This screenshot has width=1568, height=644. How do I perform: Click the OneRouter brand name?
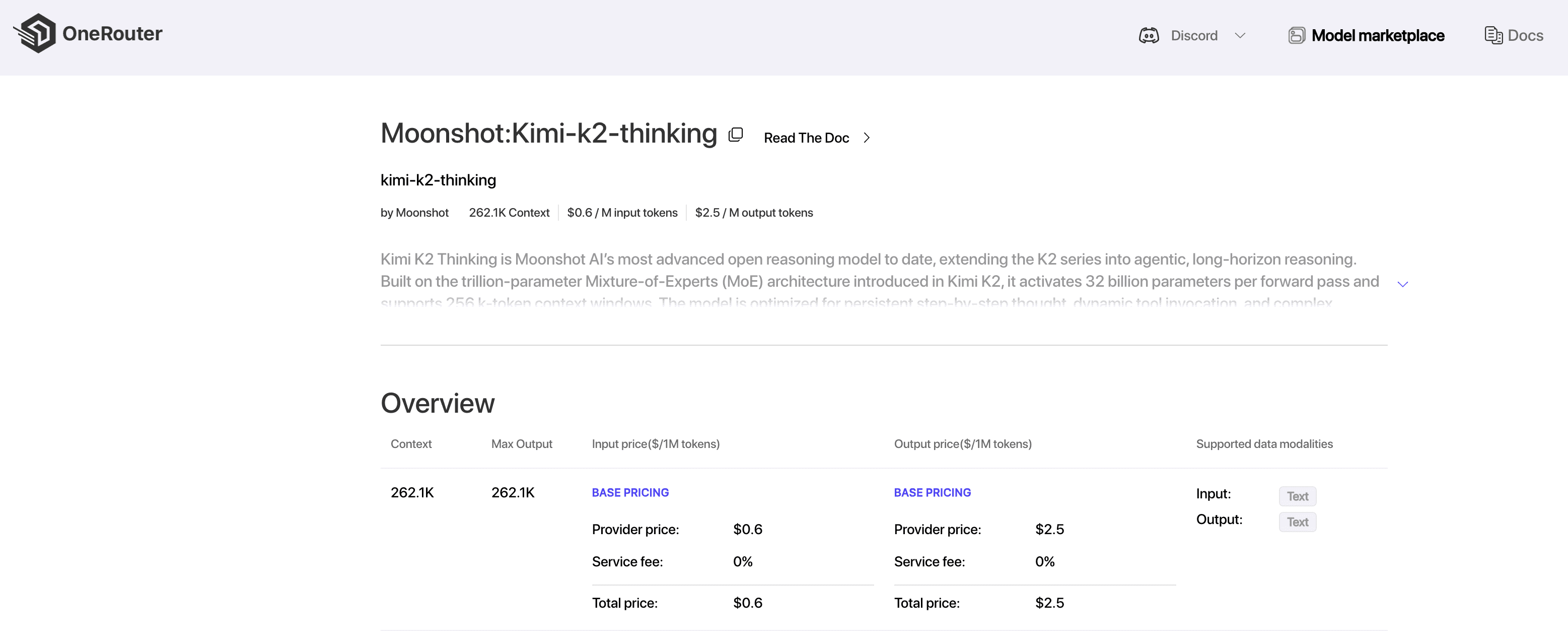[112, 33]
